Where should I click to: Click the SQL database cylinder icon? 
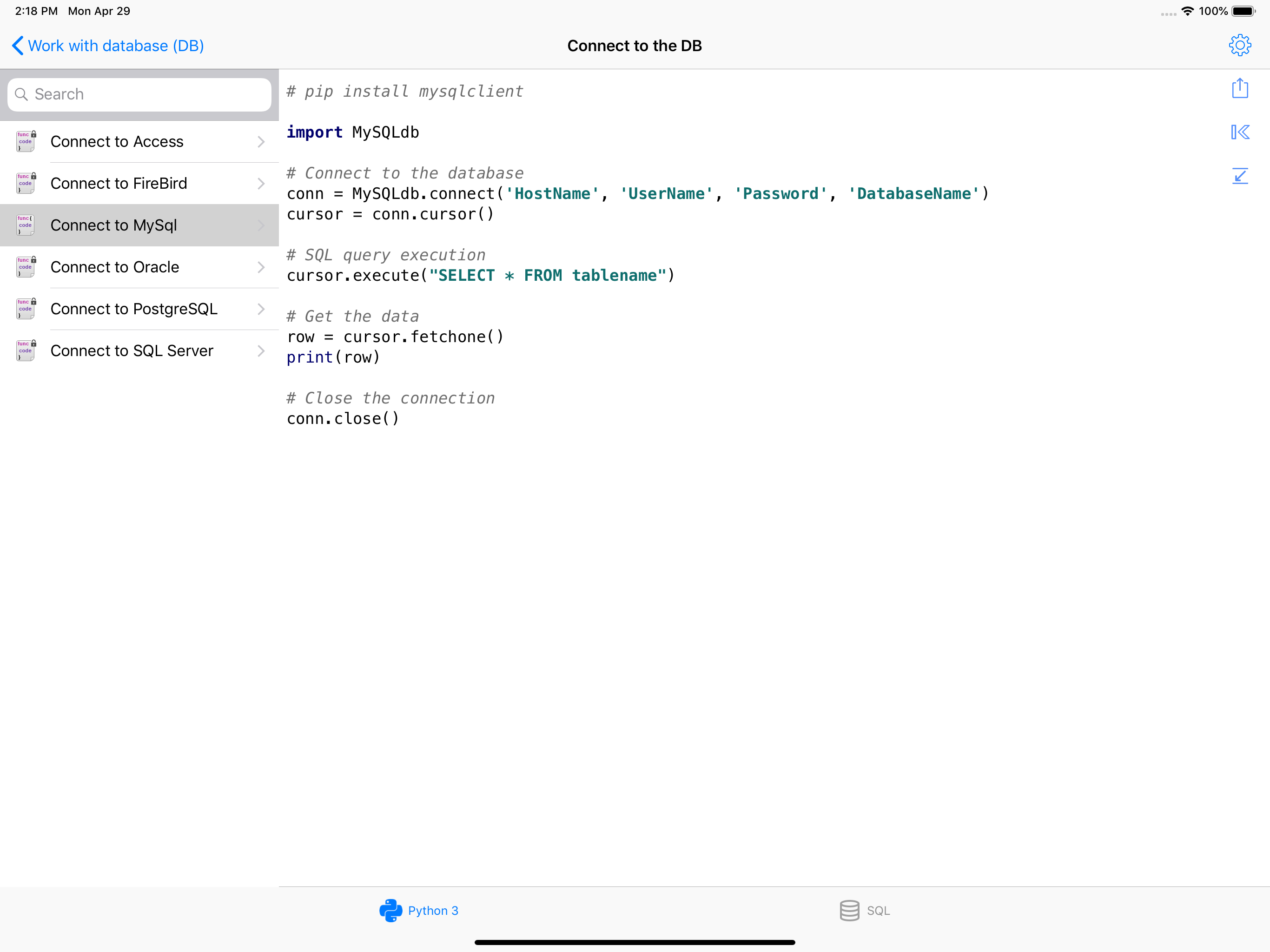(x=849, y=910)
